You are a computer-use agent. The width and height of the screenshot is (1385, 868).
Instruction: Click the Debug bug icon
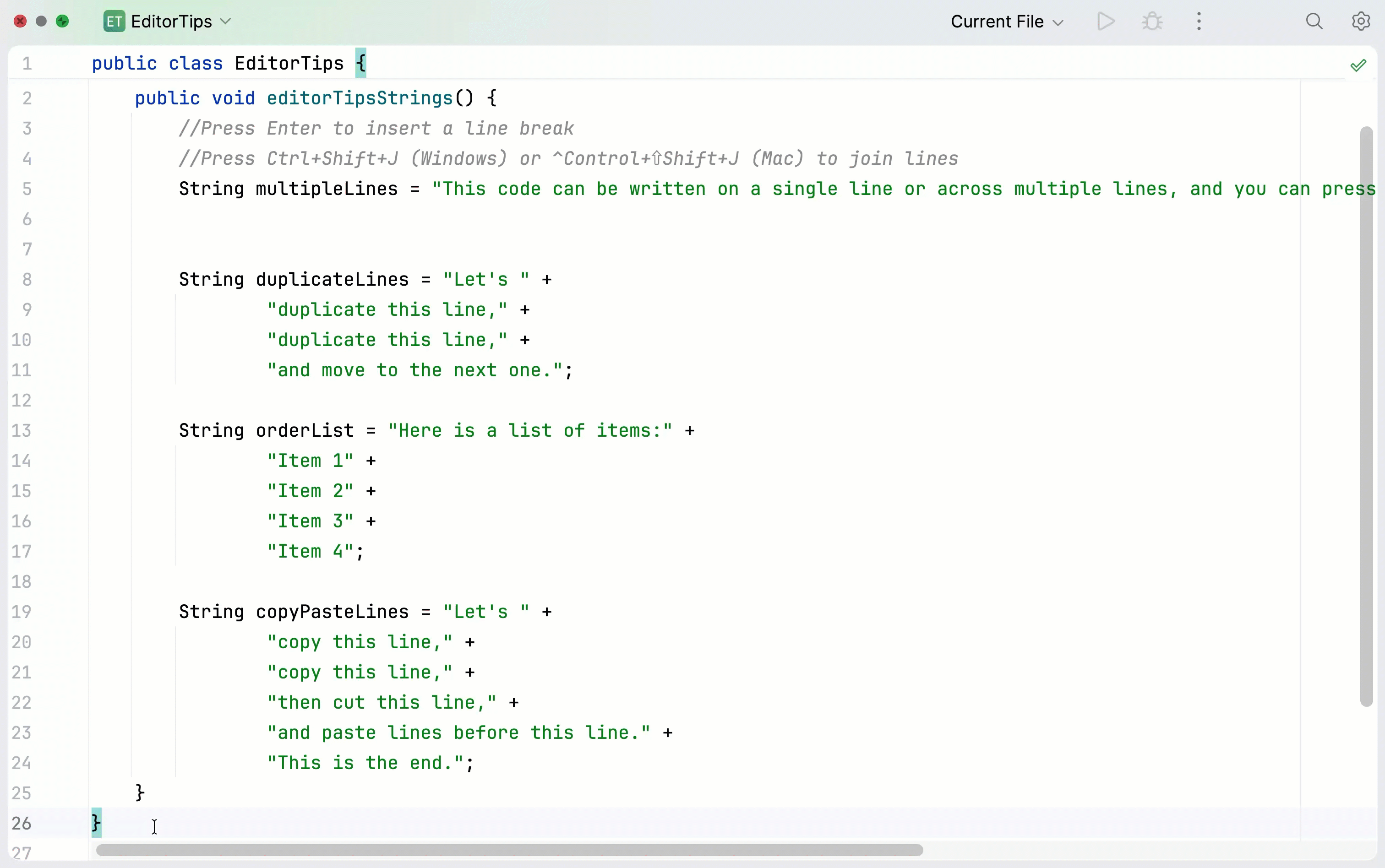(1152, 22)
